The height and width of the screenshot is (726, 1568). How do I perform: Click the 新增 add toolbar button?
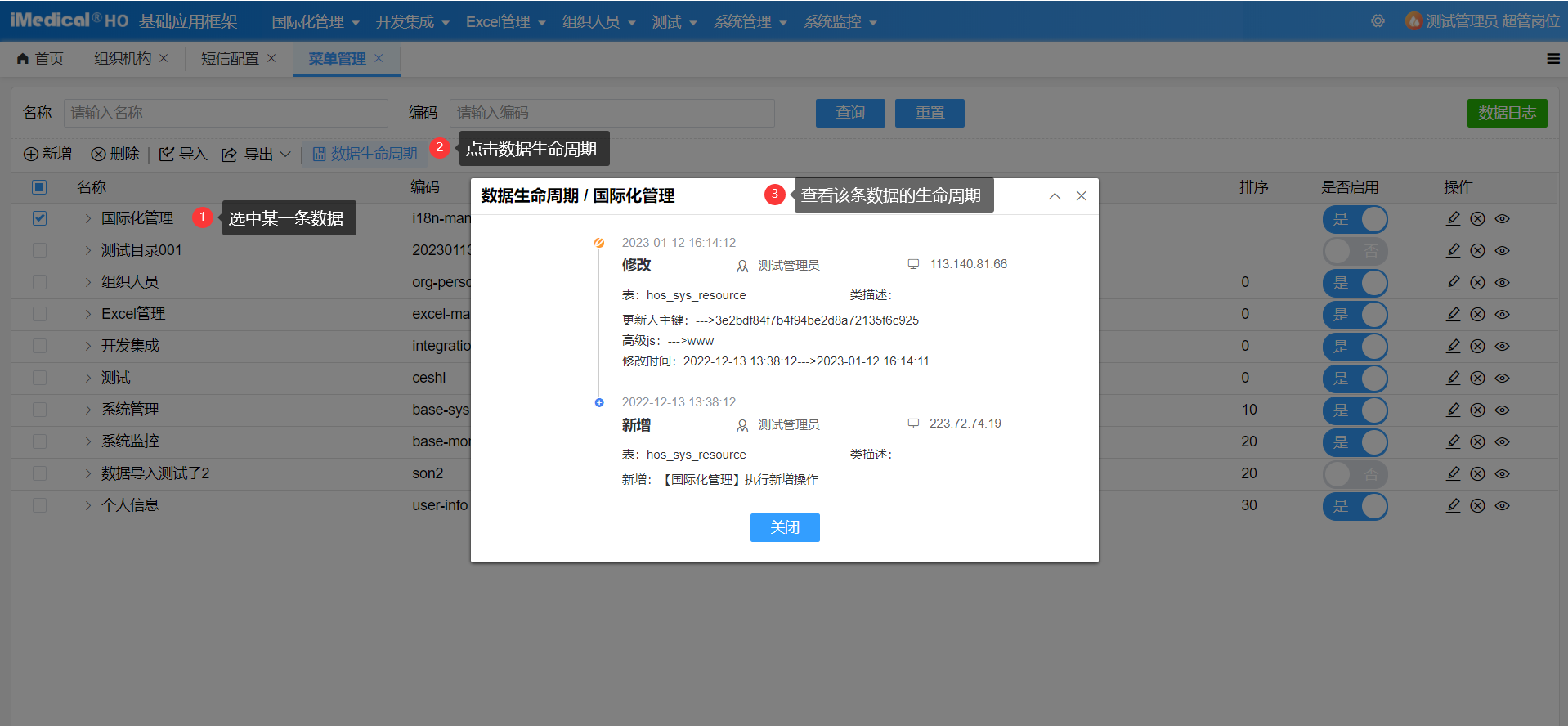click(x=47, y=154)
